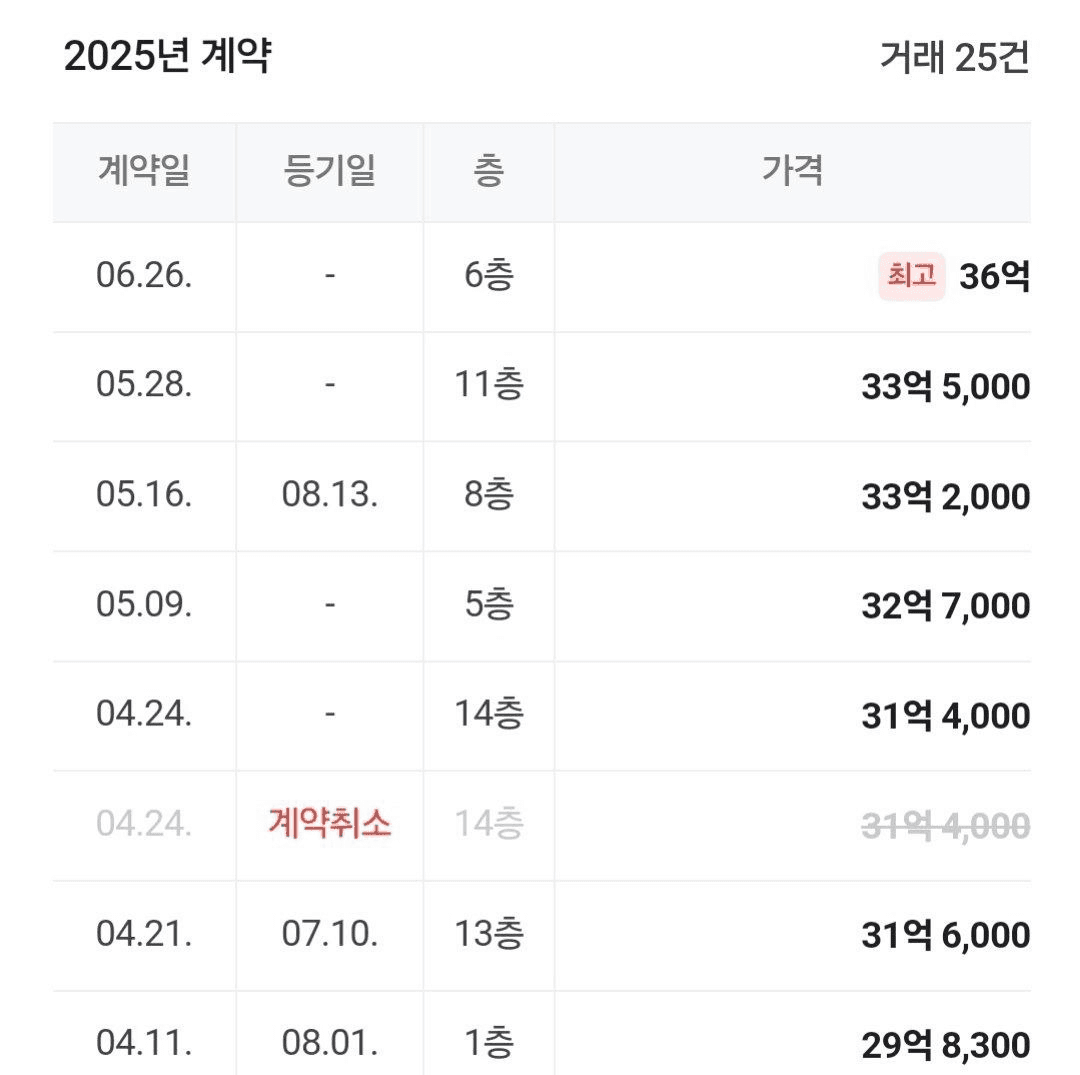Select the 36억 highest price
This screenshot has height=1075, width=1080.
pyautogui.click(x=995, y=276)
